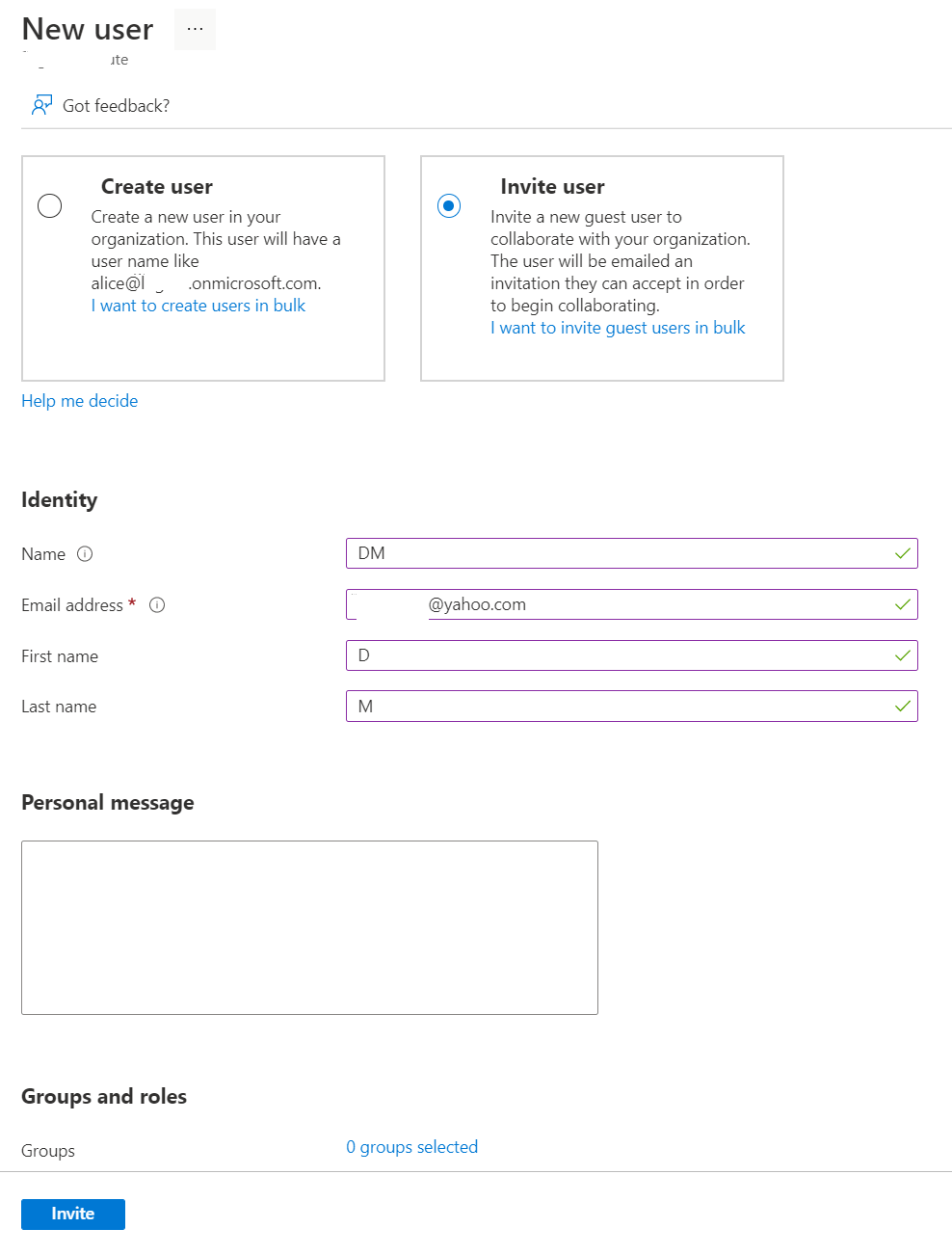Select the Invite user radio button

click(449, 205)
